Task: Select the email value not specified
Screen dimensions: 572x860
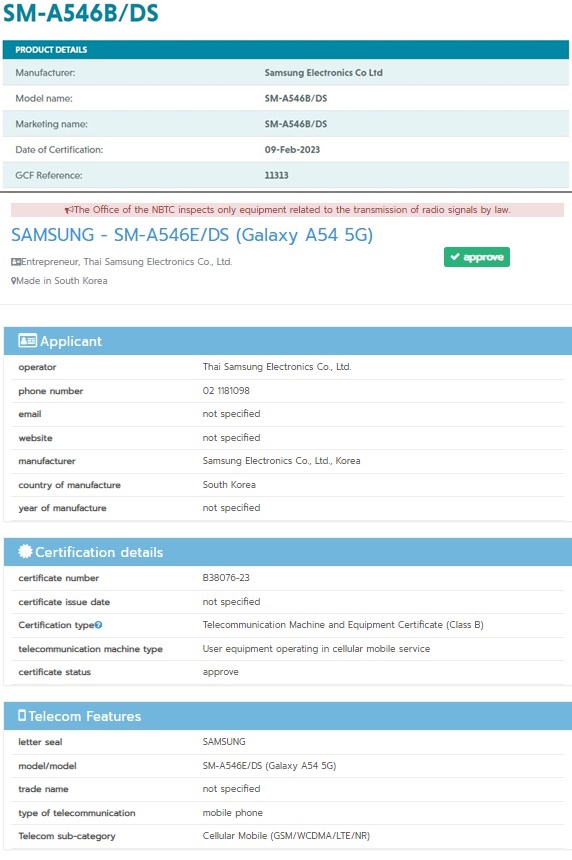Action: click(231, 414)
